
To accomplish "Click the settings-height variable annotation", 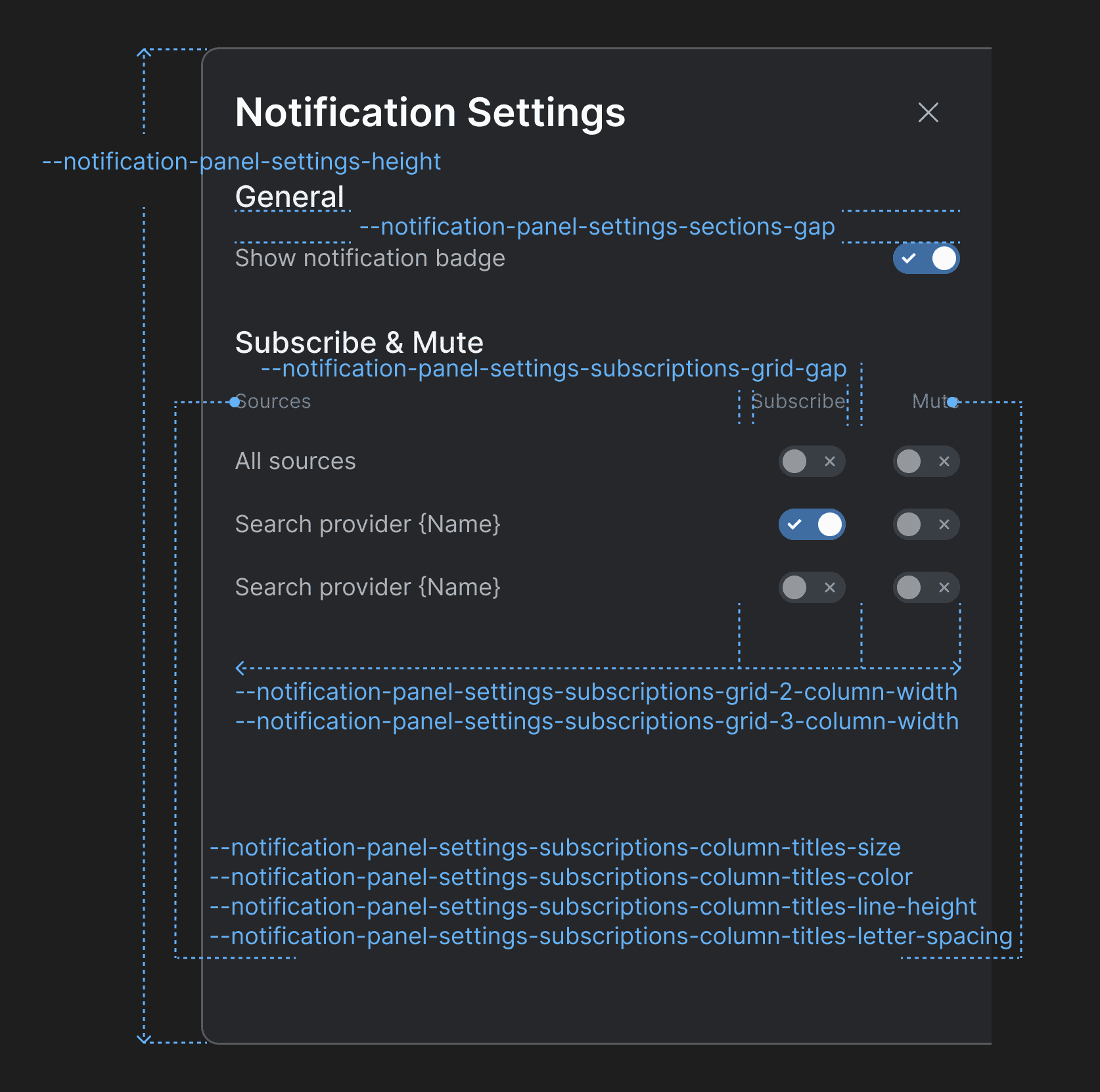I will [x=241, y=162].
